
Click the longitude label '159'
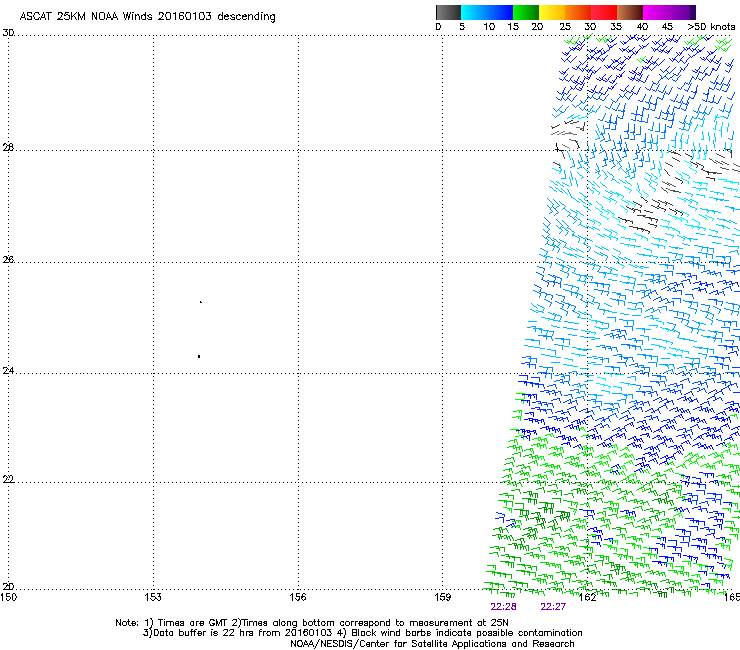(442, 598)
